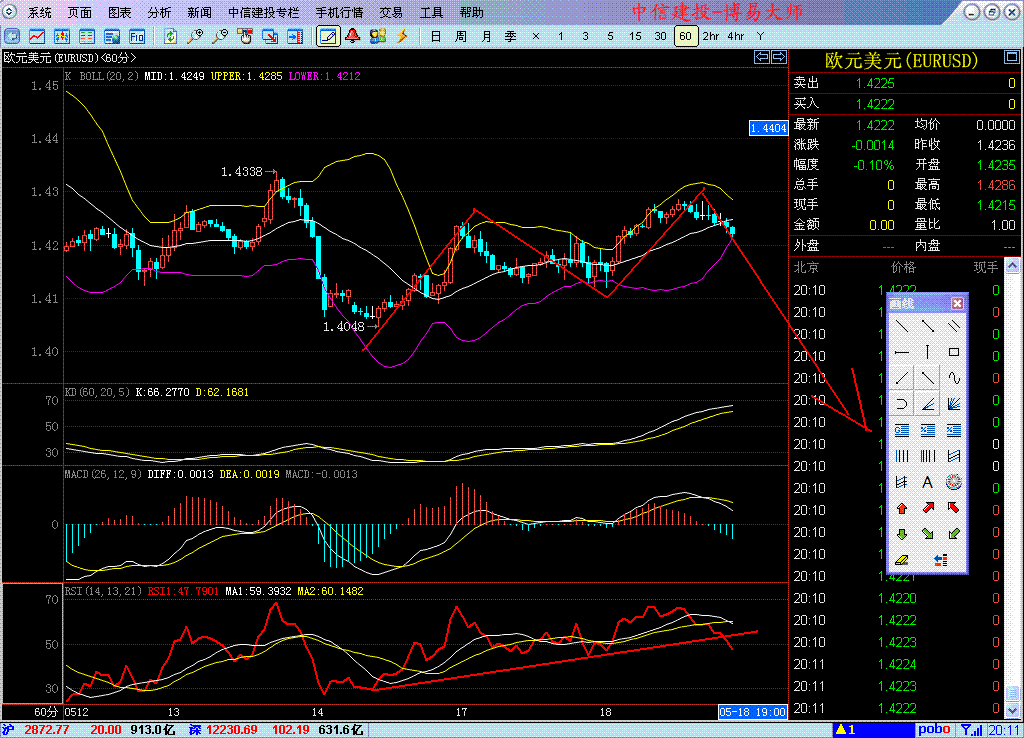Select the green down-left arrow marker
1024x738 pixels.
click(953, 534)
